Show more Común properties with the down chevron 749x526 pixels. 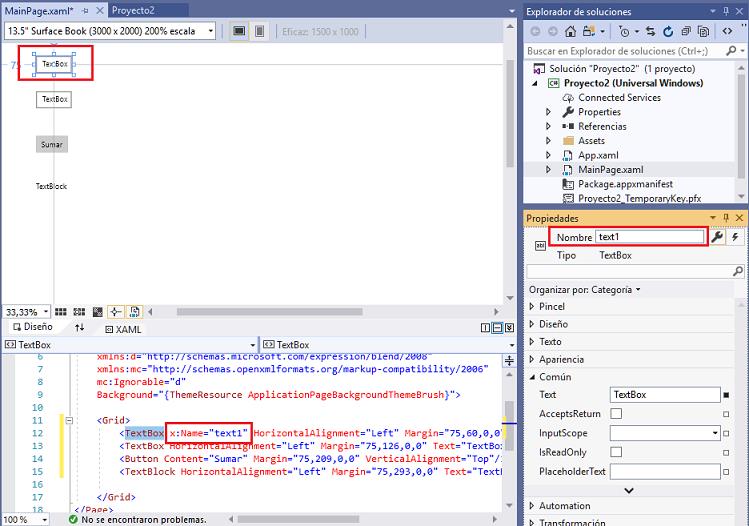pos(629,490)
